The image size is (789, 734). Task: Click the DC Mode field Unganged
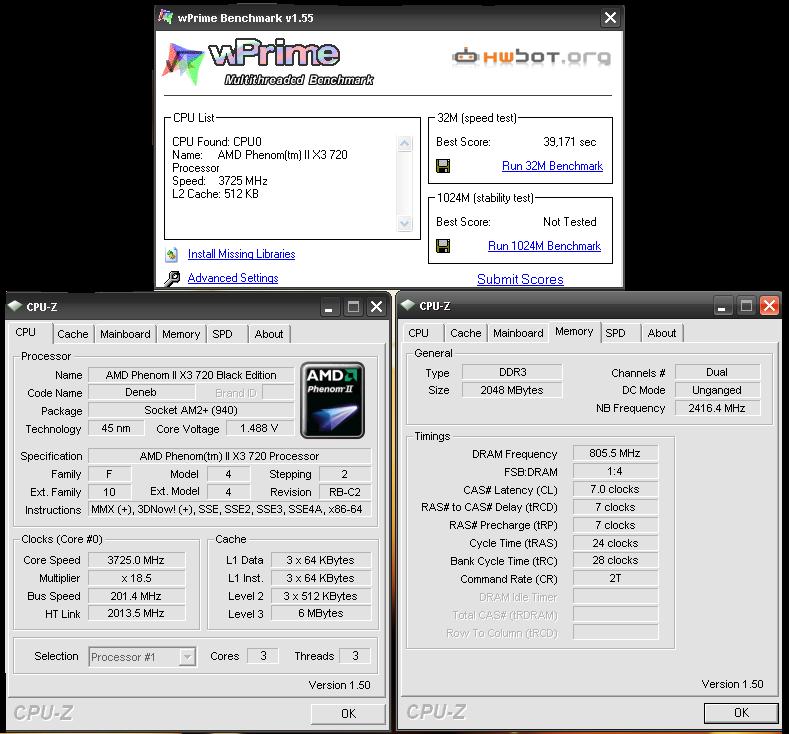point(717,390)
